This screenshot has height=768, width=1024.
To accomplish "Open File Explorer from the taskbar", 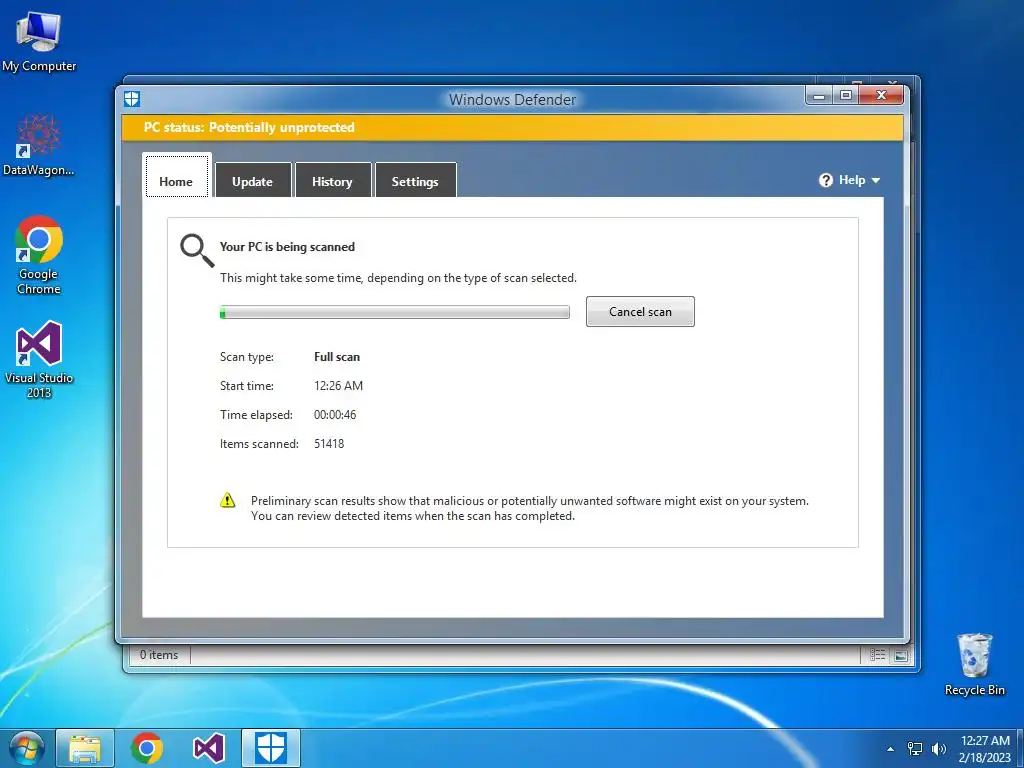I will click(85, 748).
